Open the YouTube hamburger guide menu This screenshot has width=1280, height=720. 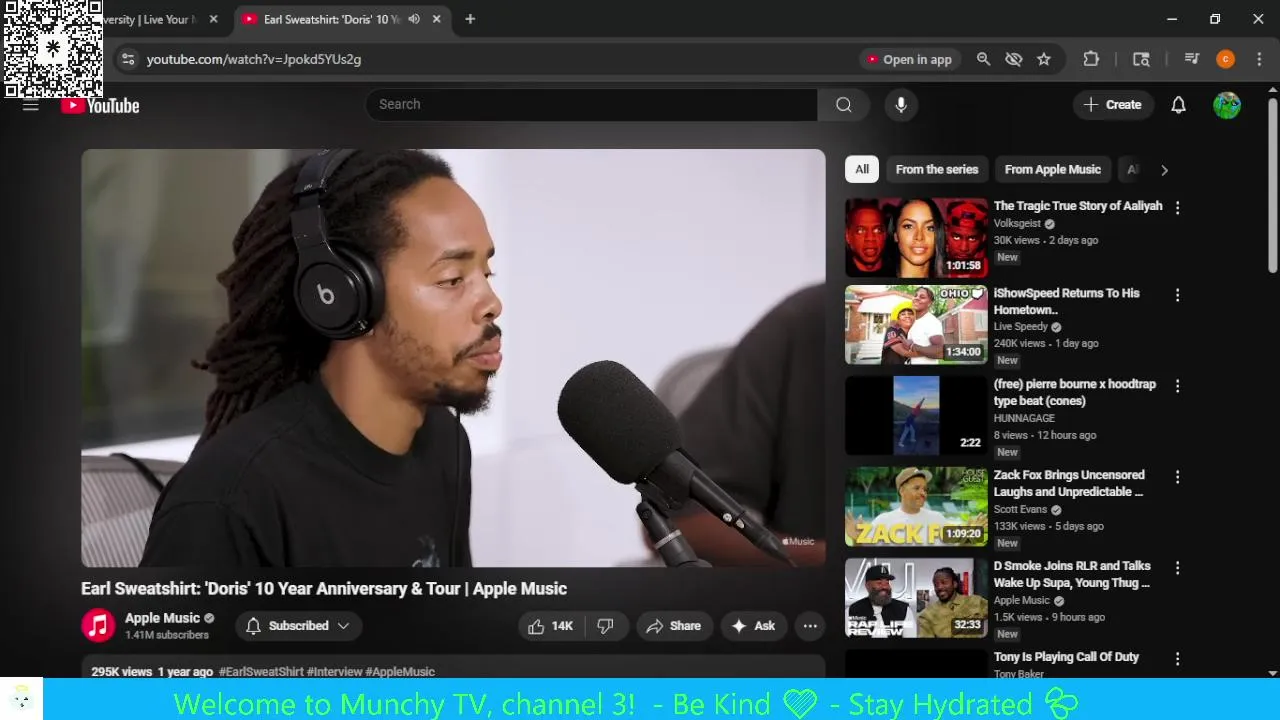point(31,105)
